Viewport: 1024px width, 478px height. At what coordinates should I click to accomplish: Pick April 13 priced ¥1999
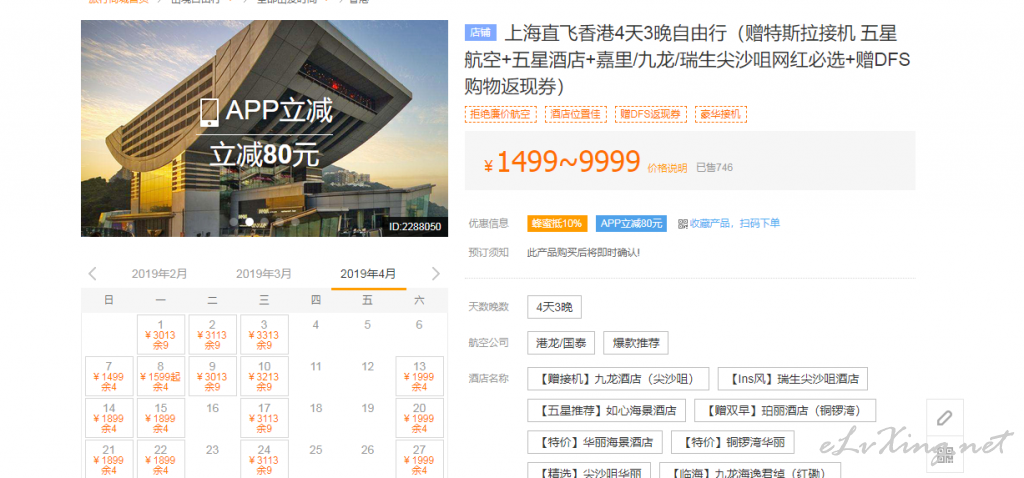pos(419,376)
